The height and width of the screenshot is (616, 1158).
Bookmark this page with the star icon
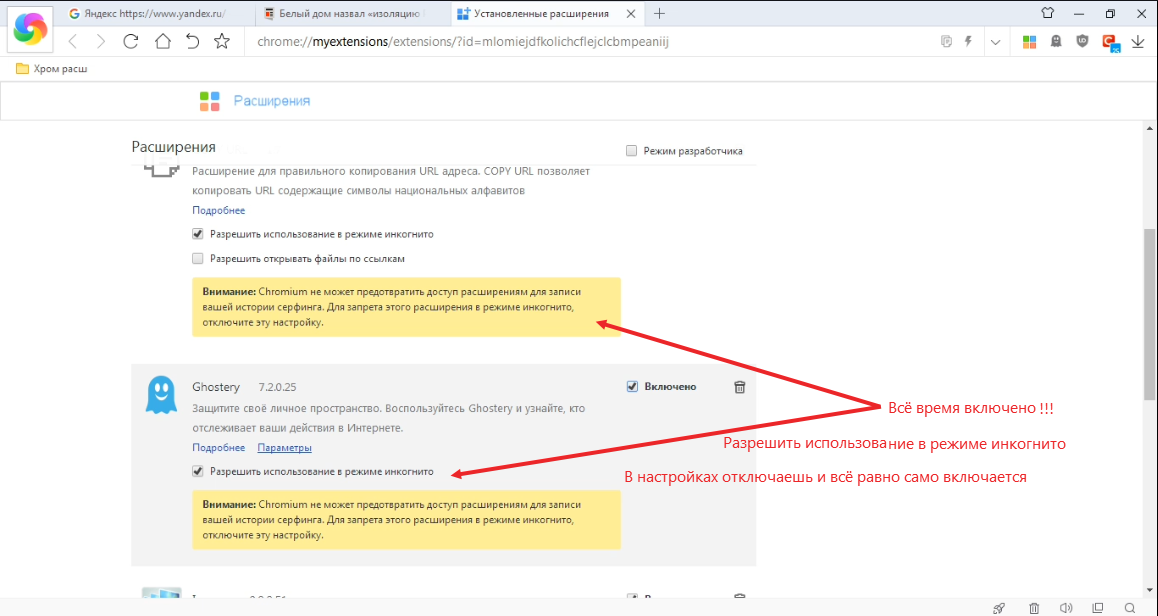(x=222, y=42)
